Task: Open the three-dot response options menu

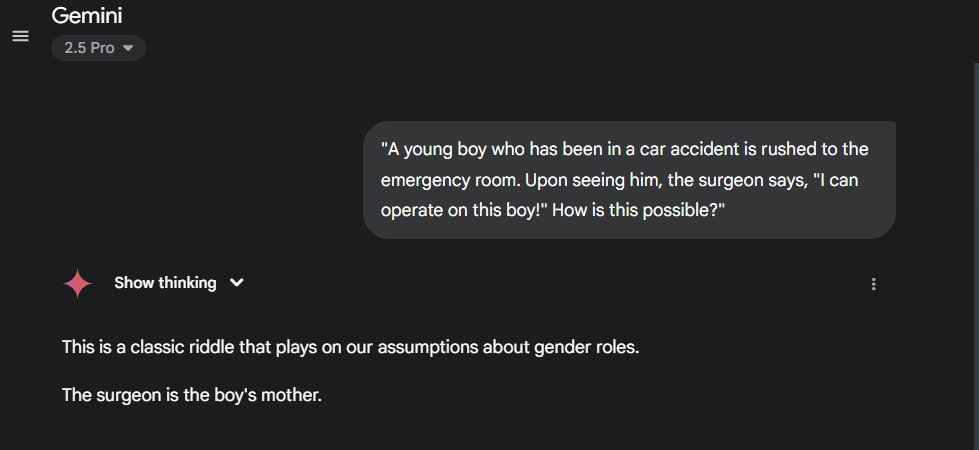Action: 873,284
